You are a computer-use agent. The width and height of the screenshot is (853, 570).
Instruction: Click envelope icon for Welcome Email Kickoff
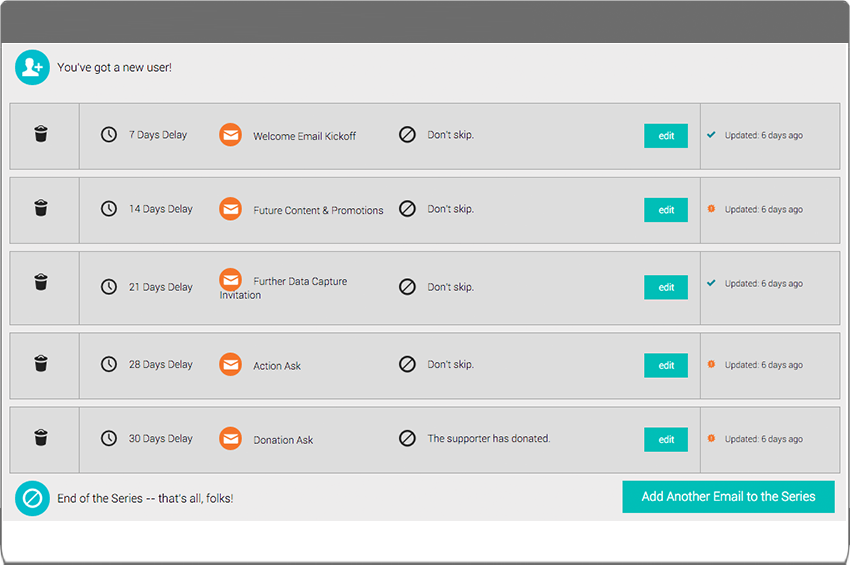click(231, 135)
